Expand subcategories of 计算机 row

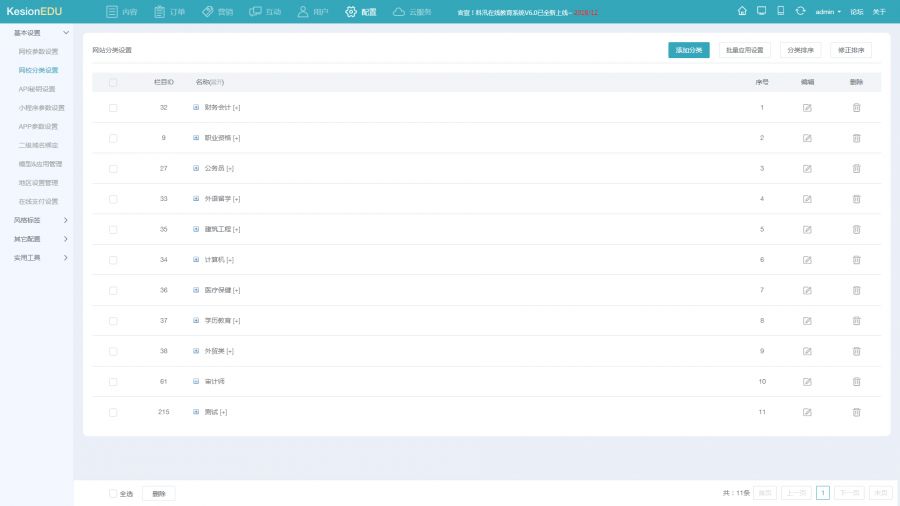click(196, 259)
